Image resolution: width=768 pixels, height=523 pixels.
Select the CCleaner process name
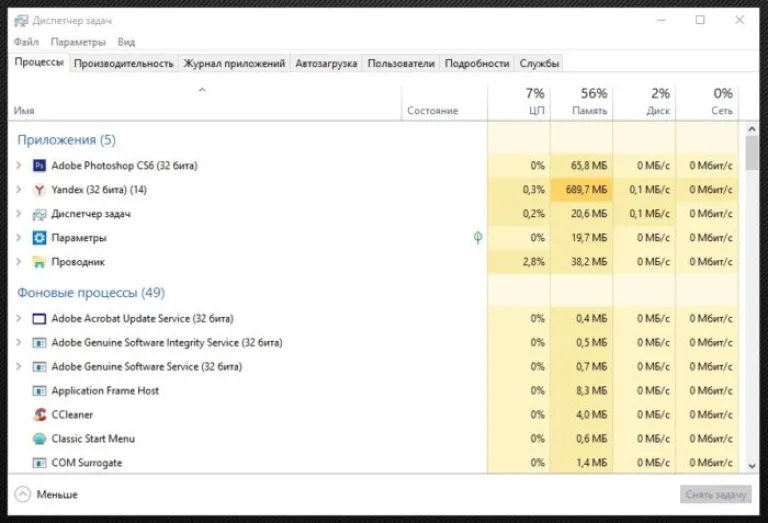pyautogui.click(x=72, y=415)
